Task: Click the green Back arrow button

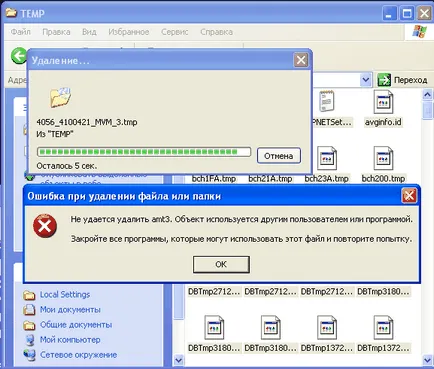Action: pyautogui.click(x=19, y=56)
